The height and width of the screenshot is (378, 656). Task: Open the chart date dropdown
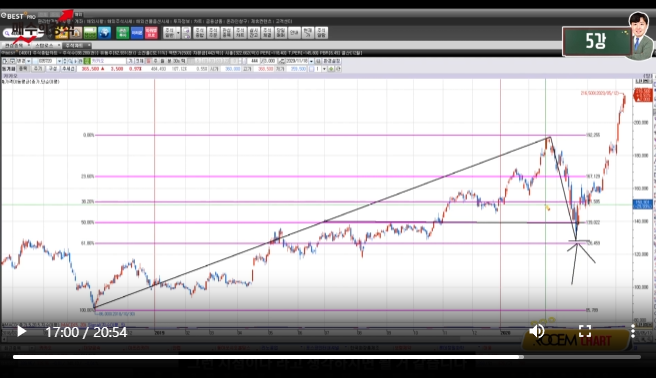311,61
